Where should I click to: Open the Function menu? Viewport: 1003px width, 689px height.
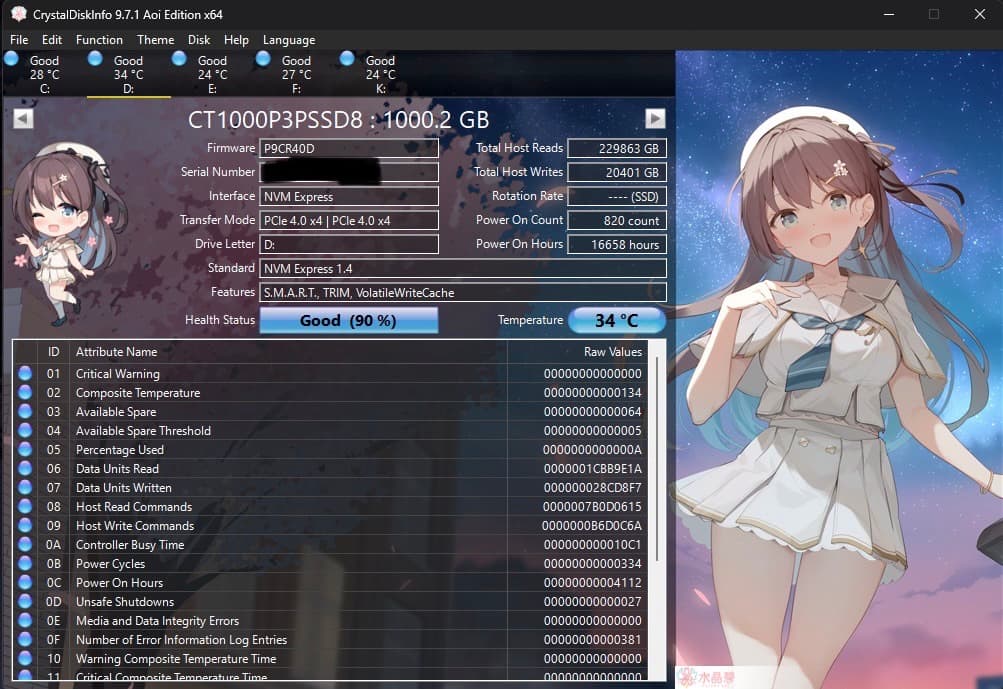[99, 40]
